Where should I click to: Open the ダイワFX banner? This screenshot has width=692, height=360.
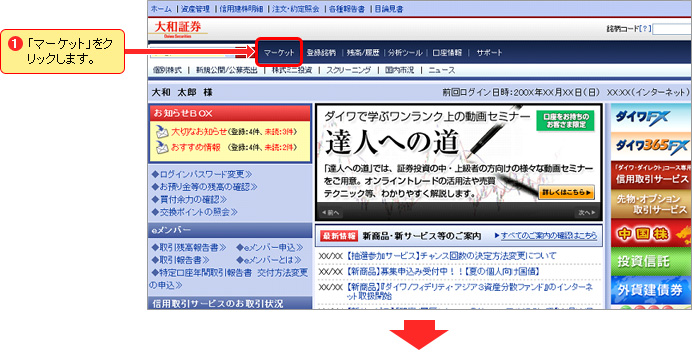point(651,118)
